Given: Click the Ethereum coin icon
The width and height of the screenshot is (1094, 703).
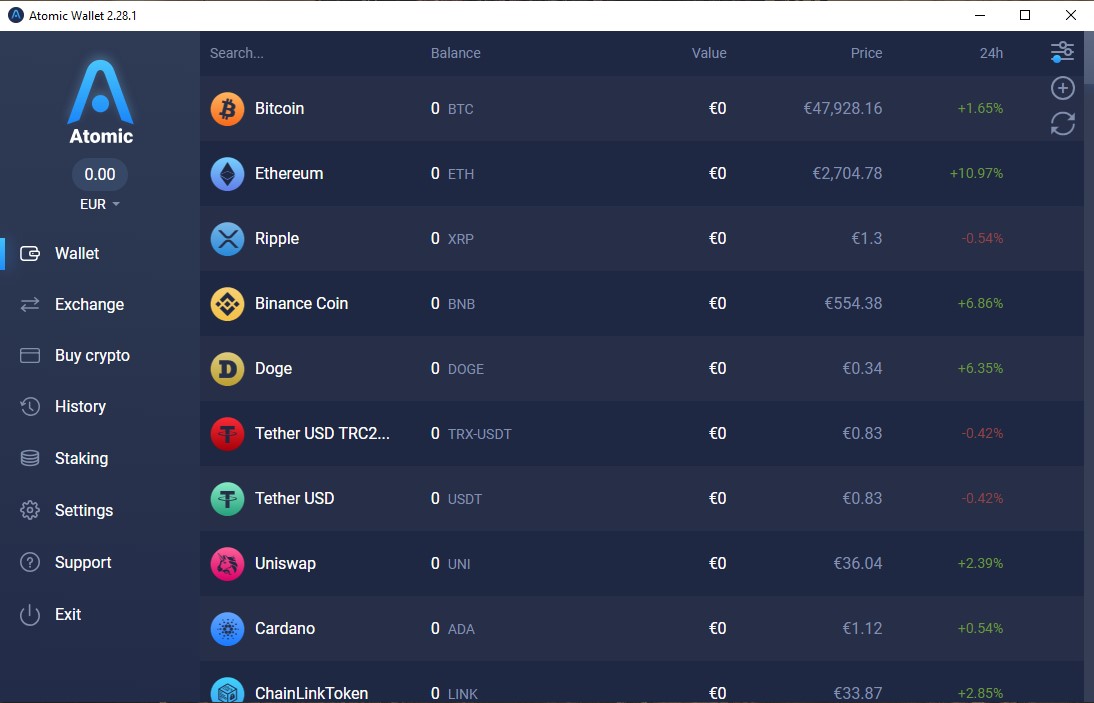Looking at the screenshot, I should [227, 174].
